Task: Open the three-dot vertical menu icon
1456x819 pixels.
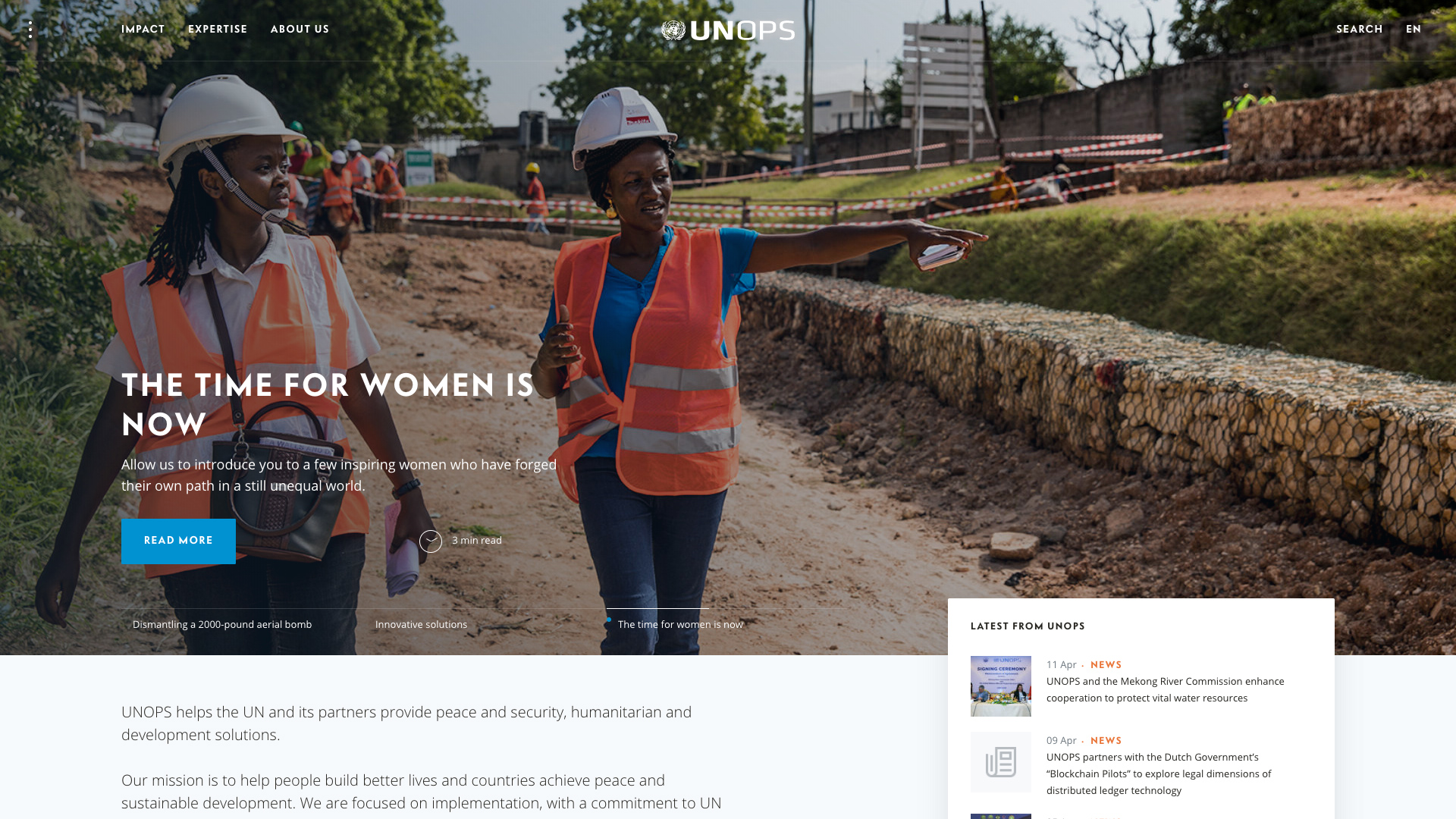Action: coord(30,30)
